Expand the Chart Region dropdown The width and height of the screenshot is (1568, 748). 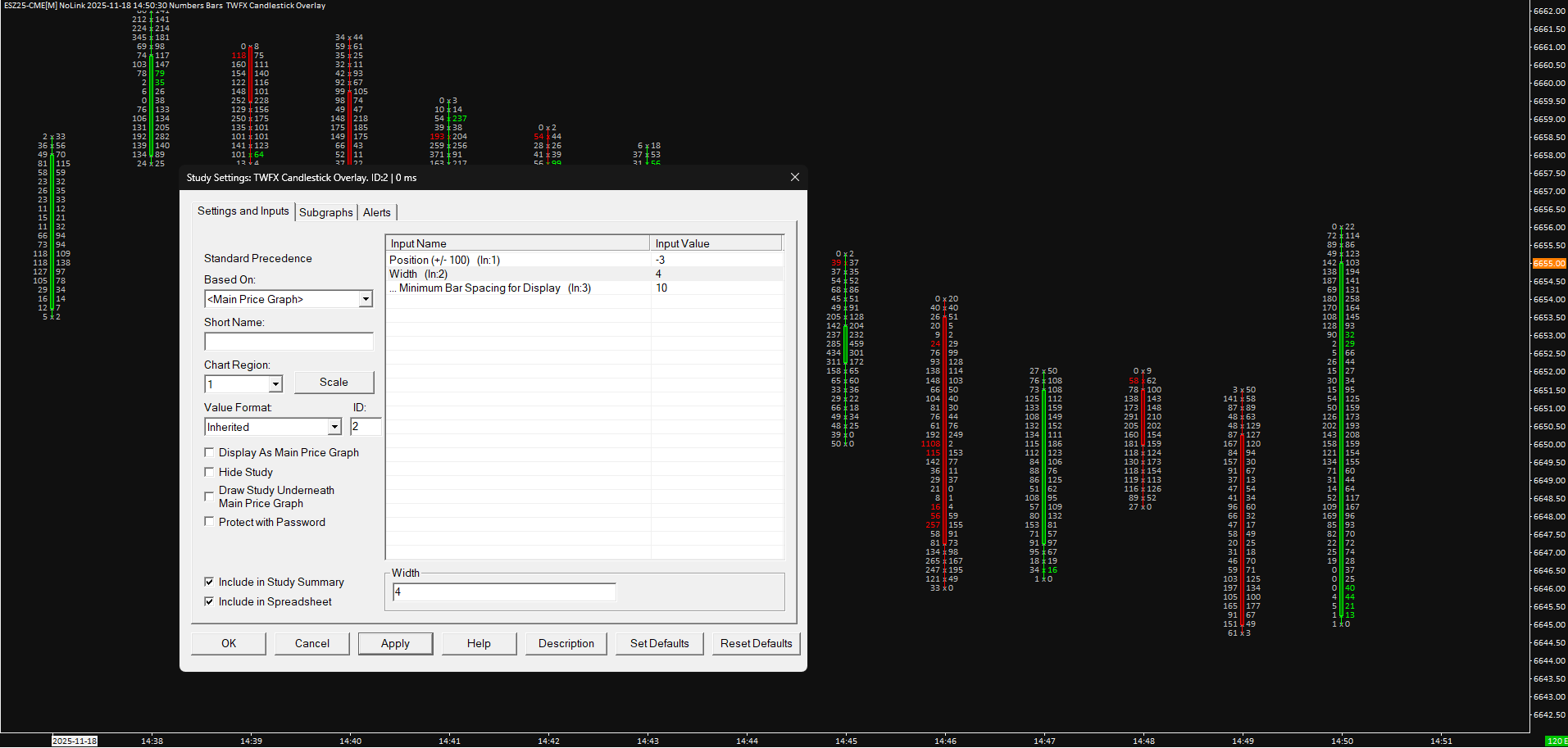coord(275,383)
